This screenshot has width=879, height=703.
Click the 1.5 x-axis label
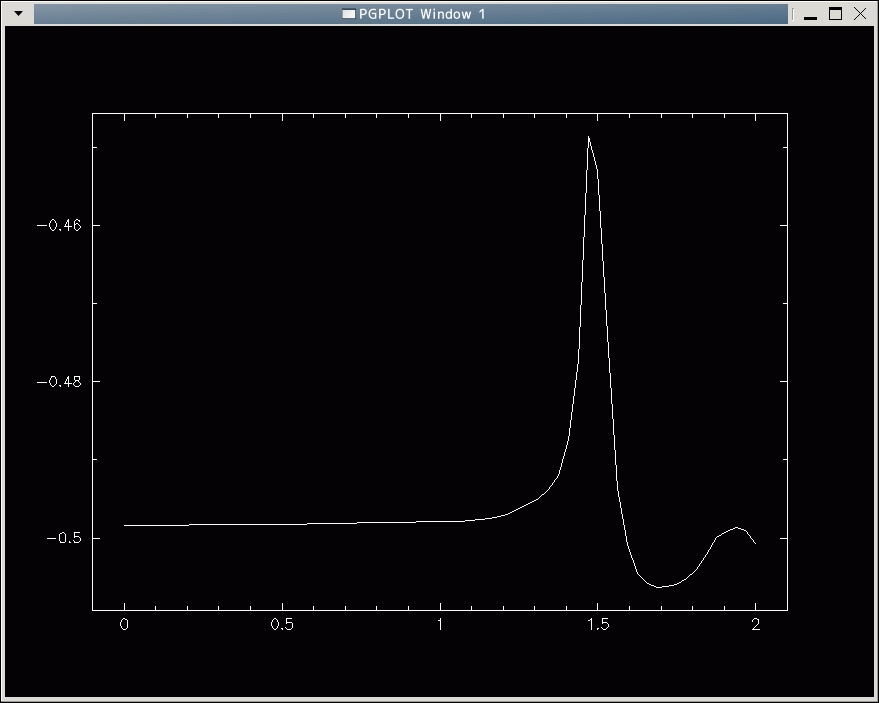(x=598, y=625)
